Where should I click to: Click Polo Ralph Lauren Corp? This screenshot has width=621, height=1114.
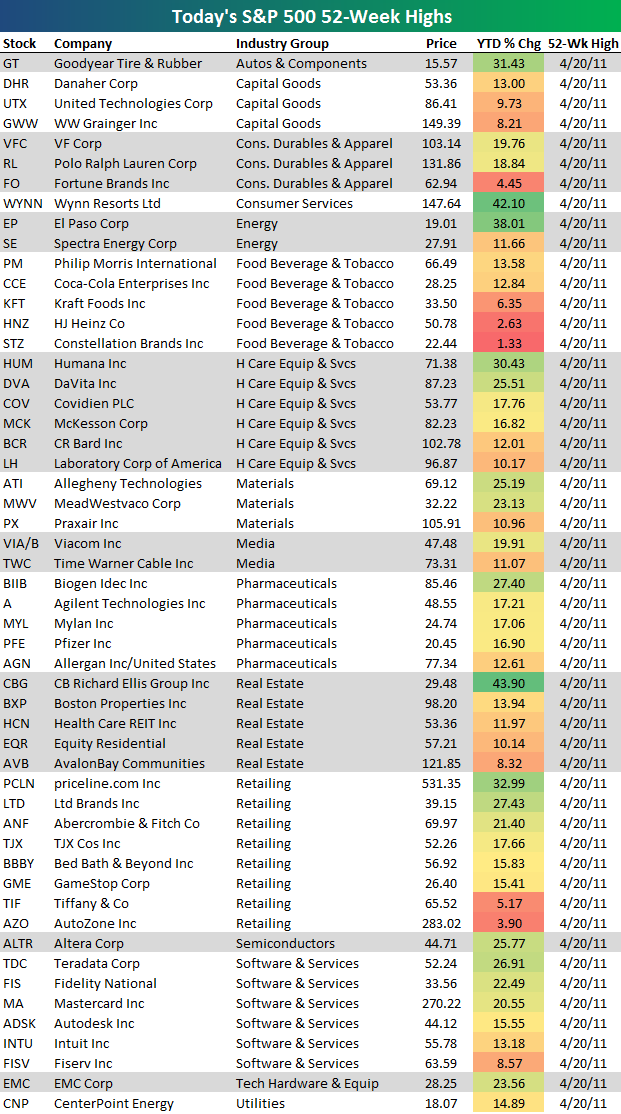(x=125, y=163)
